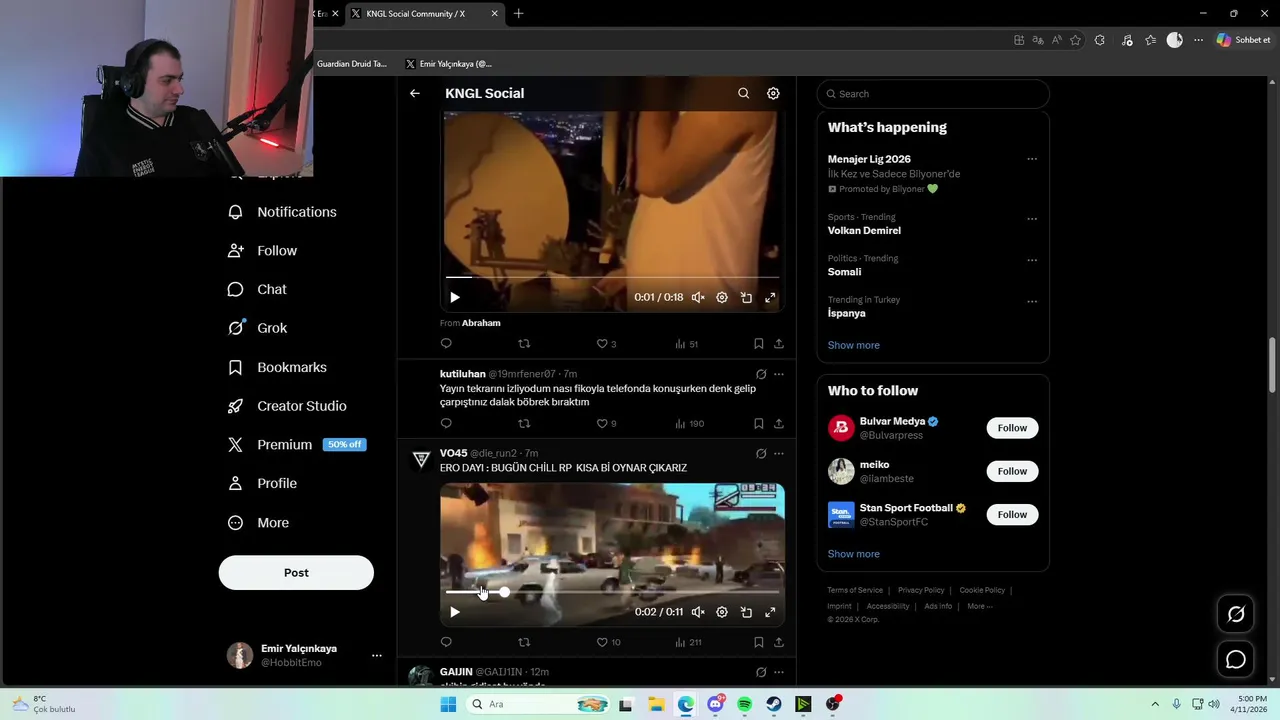Open options for Volkan Demirel trend

pyautogui.click(x=1032, y=218)
